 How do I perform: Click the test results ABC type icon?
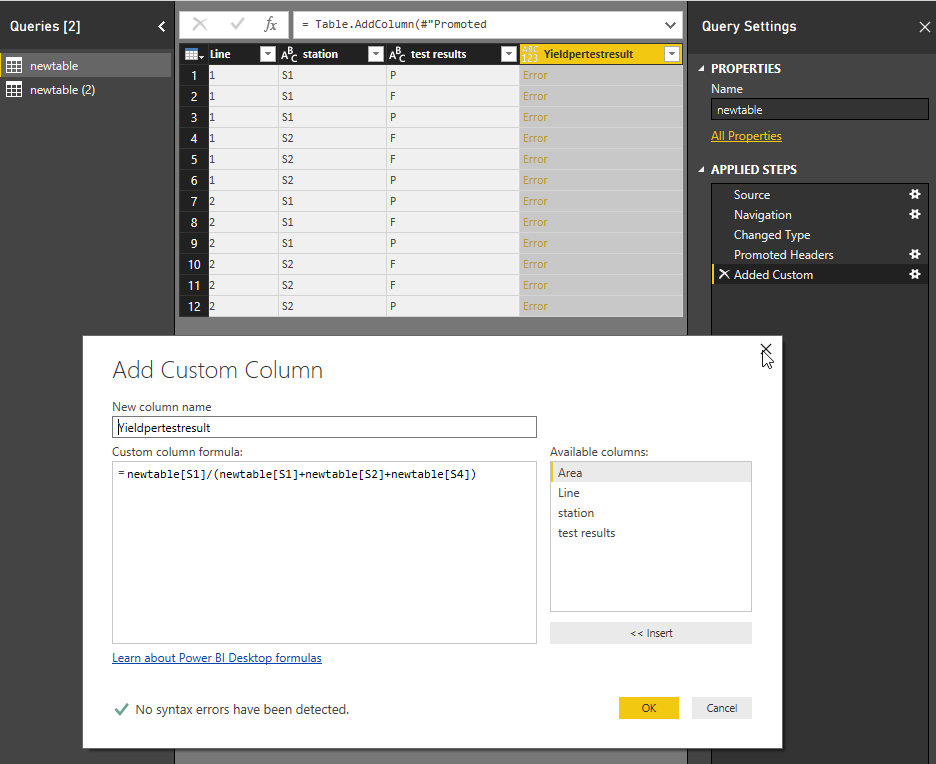397,54
